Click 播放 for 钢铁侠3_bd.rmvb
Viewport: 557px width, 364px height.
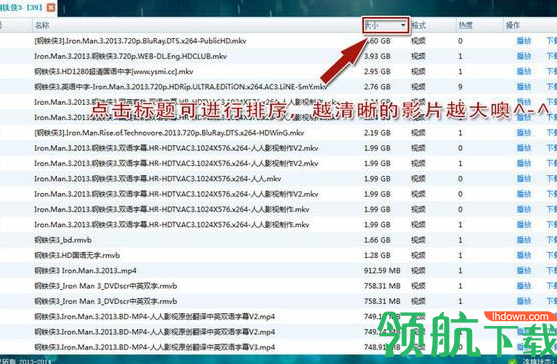pyautogui.click(x=524, y=240)
